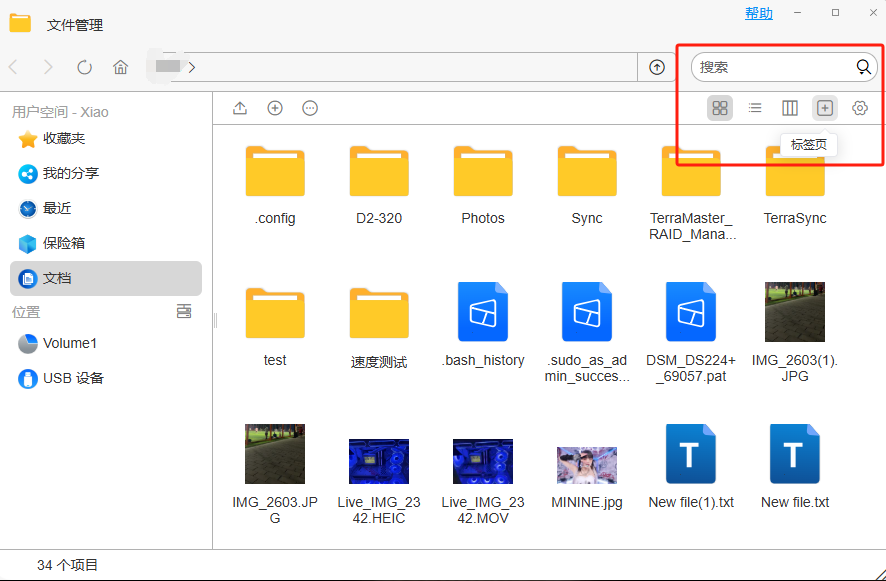Expand the path breadcrumb chevron
This screenshot has width=886, height=581.
click(191, 67)
